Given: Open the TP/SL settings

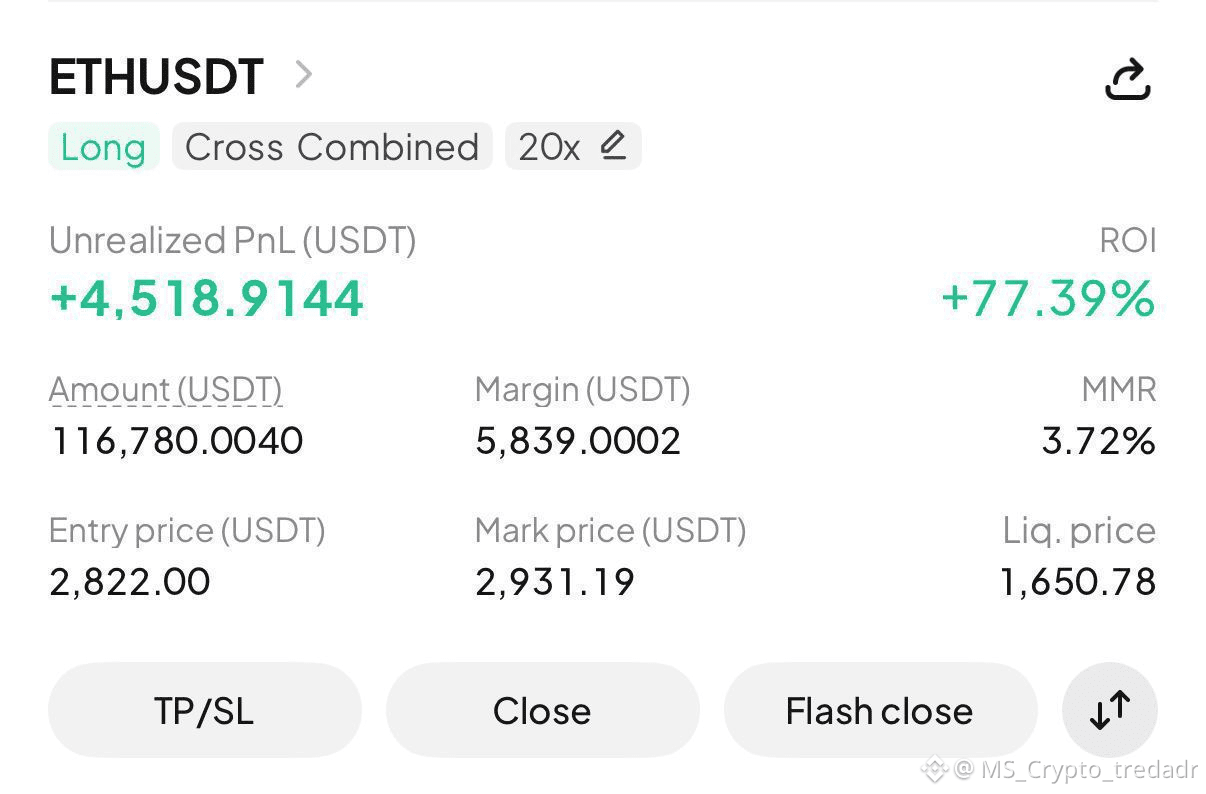Looking at the screenshot, I should pos(204,711).
